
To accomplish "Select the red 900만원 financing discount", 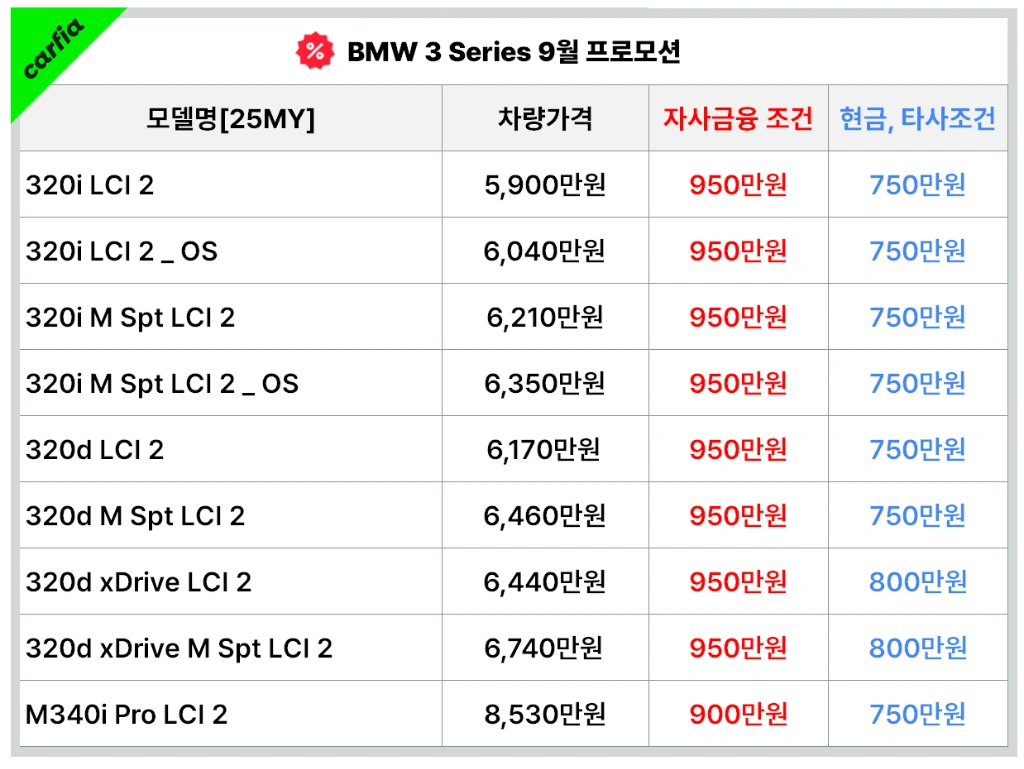I will click(738, 714).
